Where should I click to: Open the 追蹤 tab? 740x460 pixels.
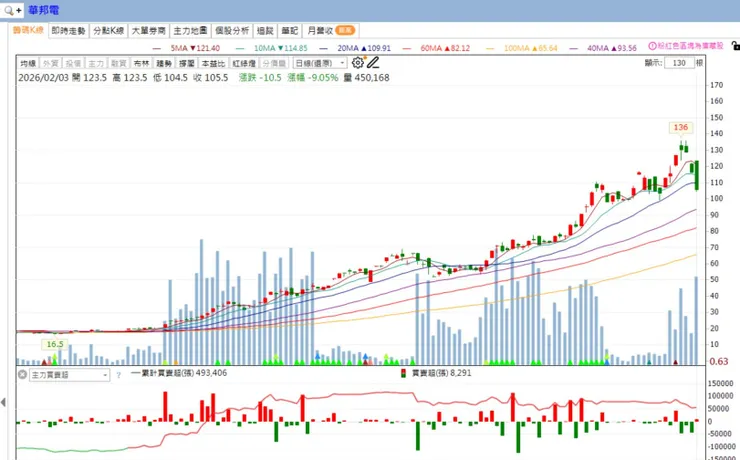point(265,31)
